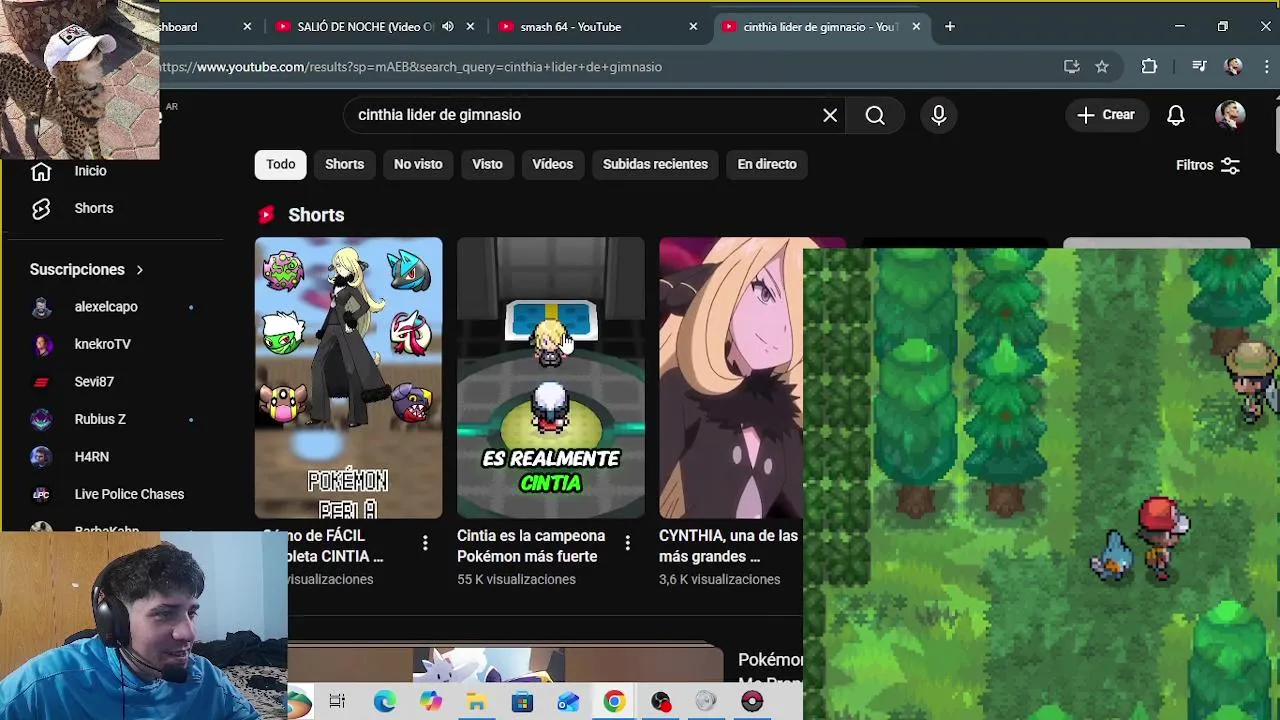Mute the SALIÓ DE NOCHE tab audio
Screen dimensions: 1280x720
point(448,27)
